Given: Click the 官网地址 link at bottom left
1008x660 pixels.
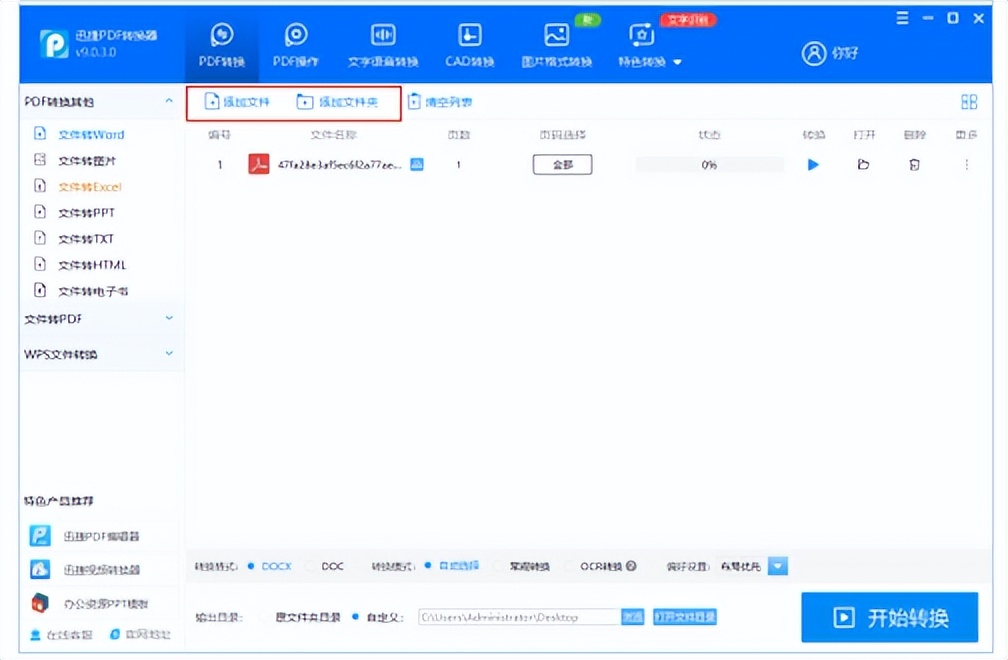Looking at the screenshot, I should pyautogui.click(x=140, y=634).
